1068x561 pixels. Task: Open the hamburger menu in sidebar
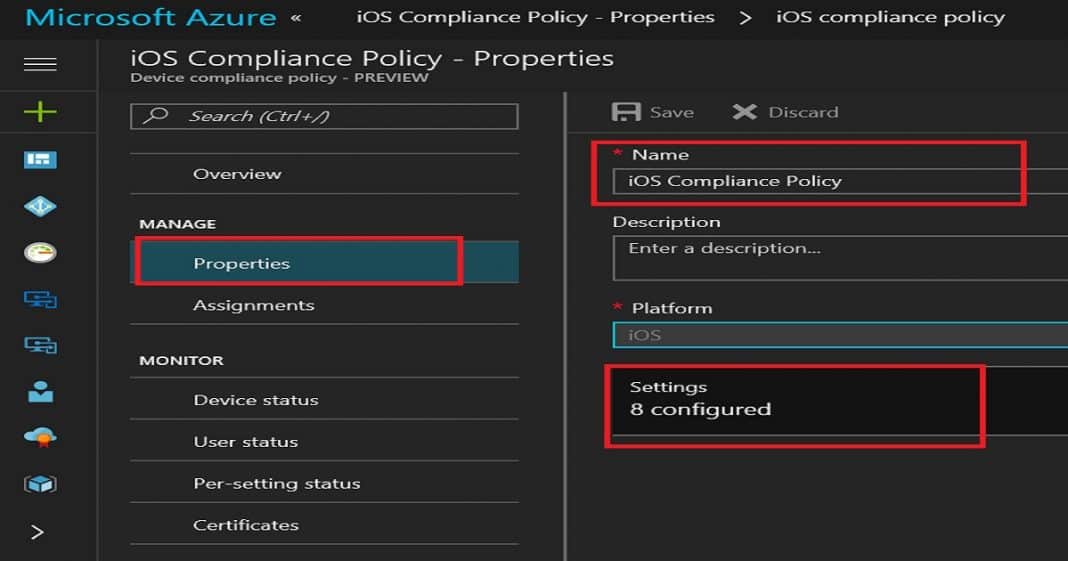pyautogui.click(x=40, y=64)
